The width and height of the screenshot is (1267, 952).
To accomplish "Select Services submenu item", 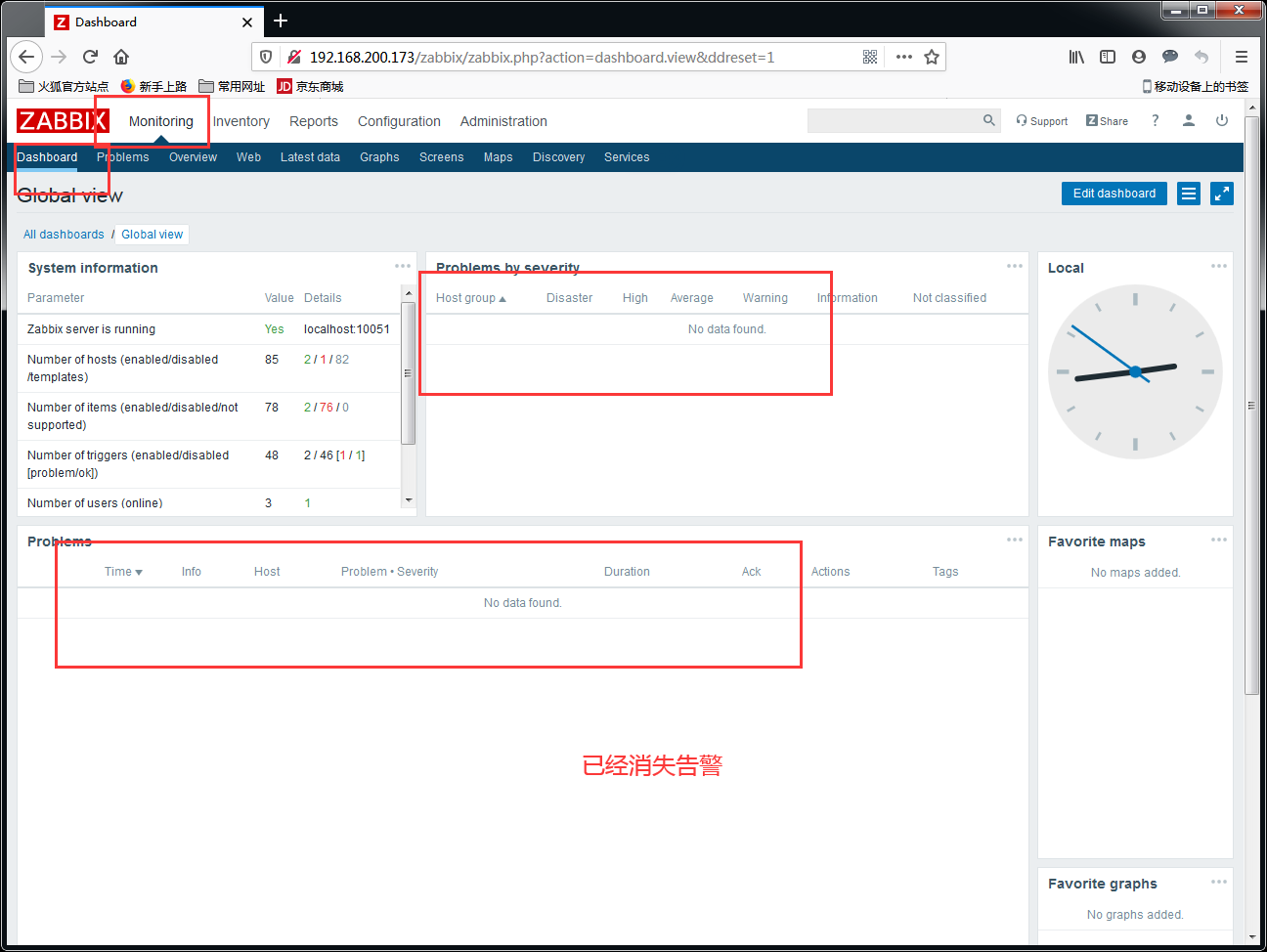I will [x=627, y=157].
